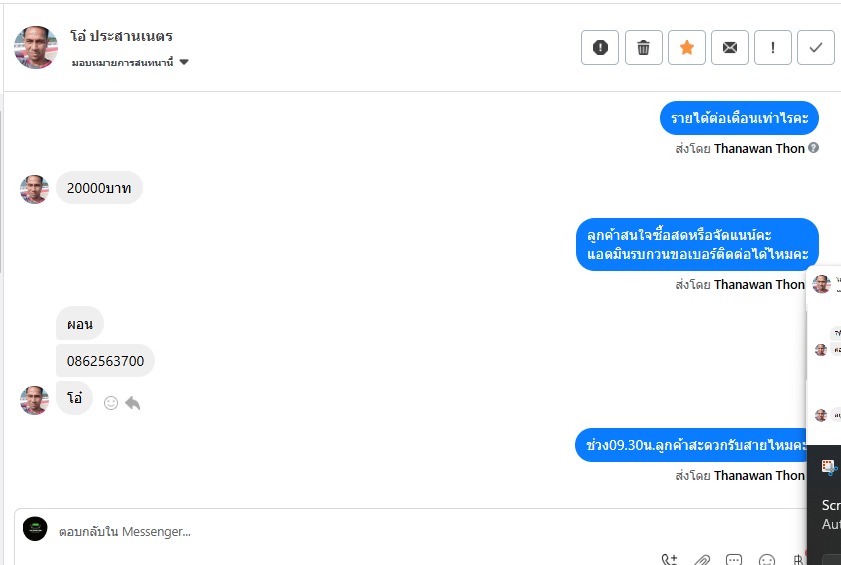The height and width of the screenshot is (565, 841).
Task: Open the customer name in conversation header
Action: 121,36
